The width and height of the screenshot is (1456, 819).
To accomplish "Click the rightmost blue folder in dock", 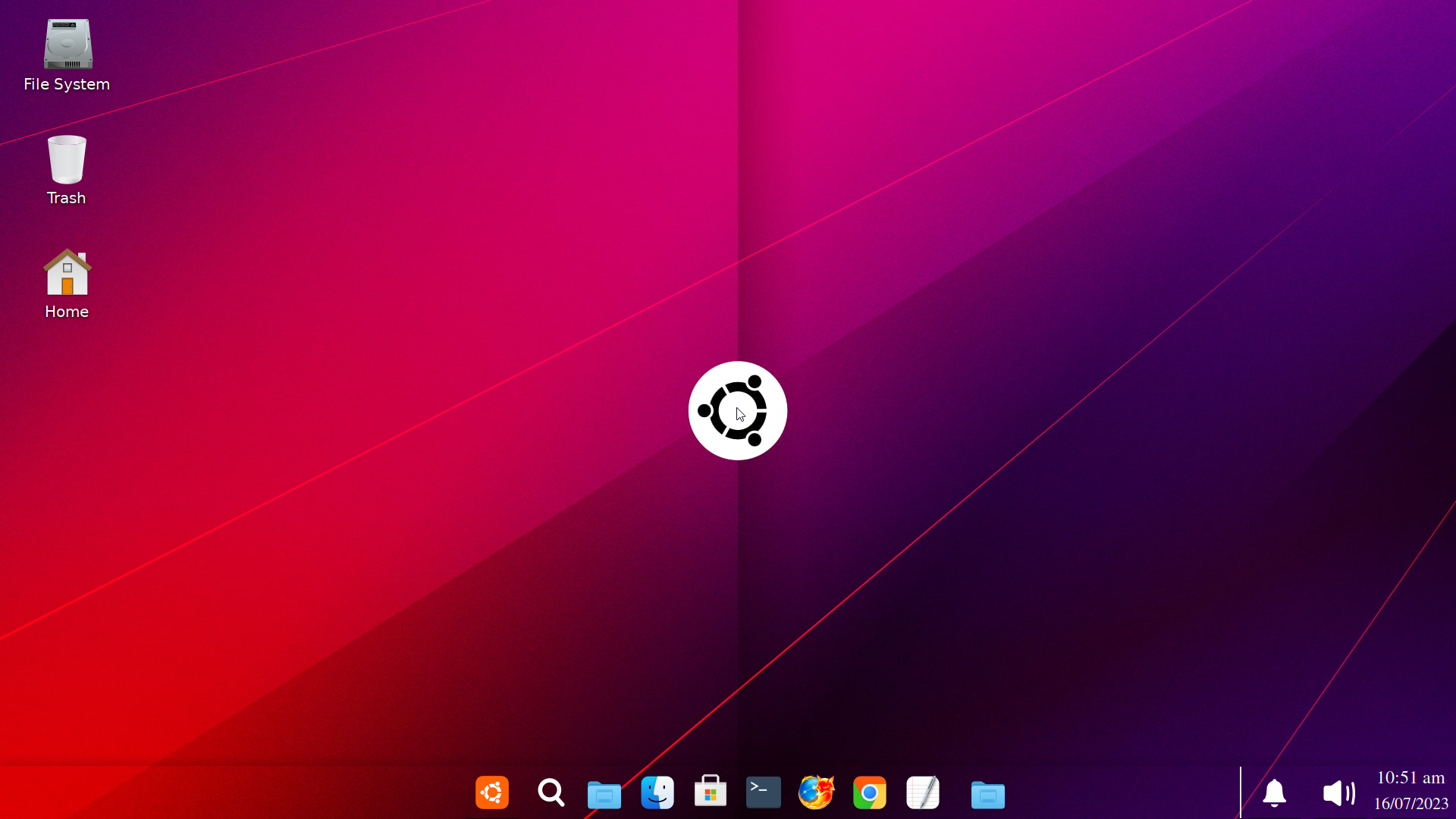I will (988, 794).
